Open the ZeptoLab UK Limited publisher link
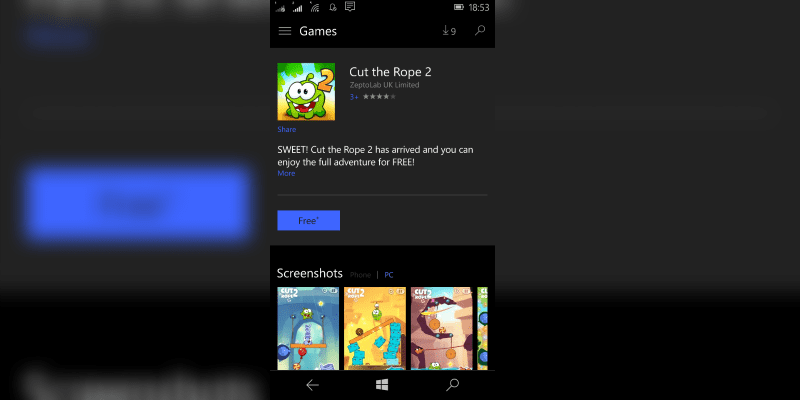 click(x=384, y=85)
